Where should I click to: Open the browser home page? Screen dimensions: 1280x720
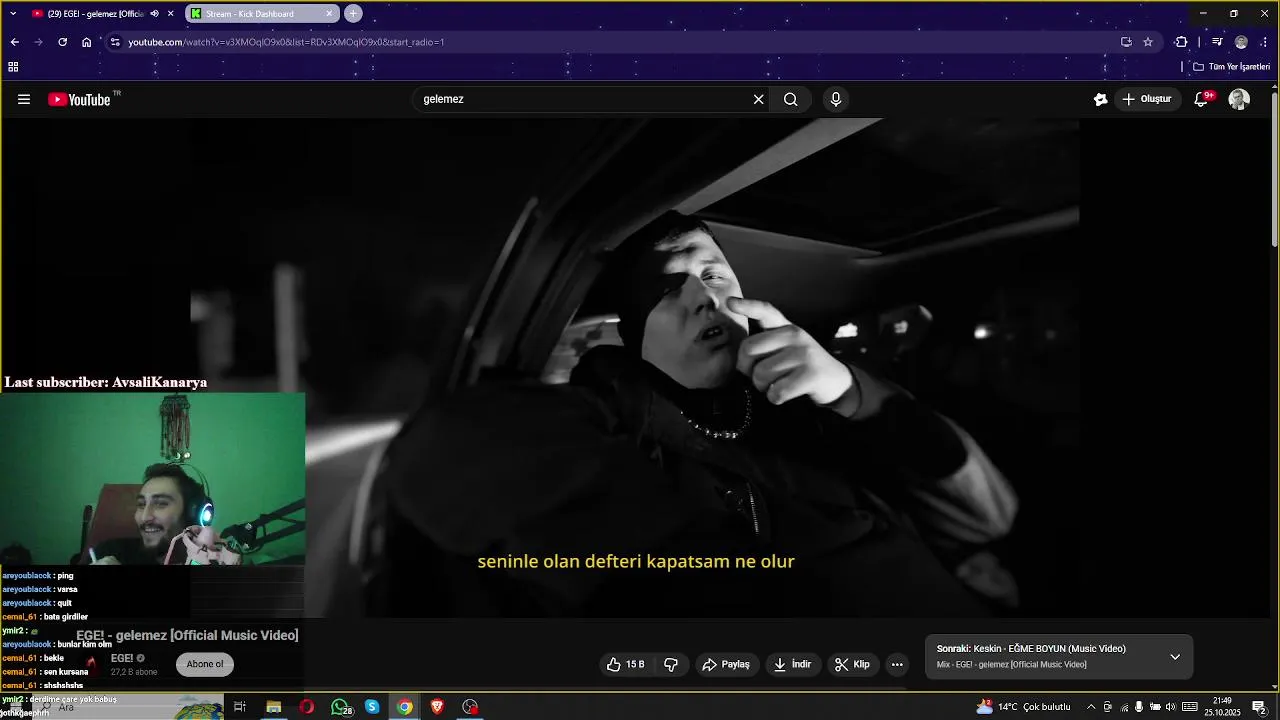tap(86, 42)
